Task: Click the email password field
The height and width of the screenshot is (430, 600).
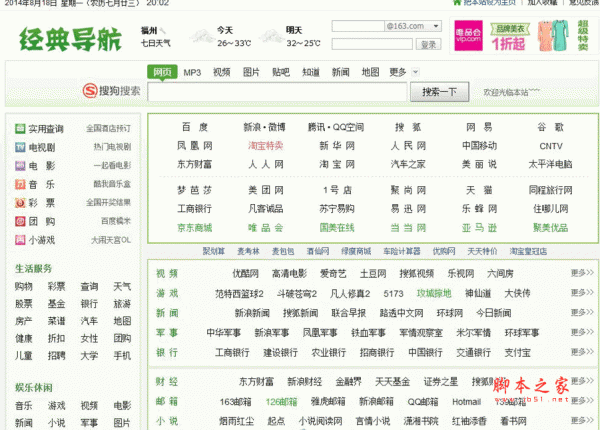Action: (x=372, y=44)
